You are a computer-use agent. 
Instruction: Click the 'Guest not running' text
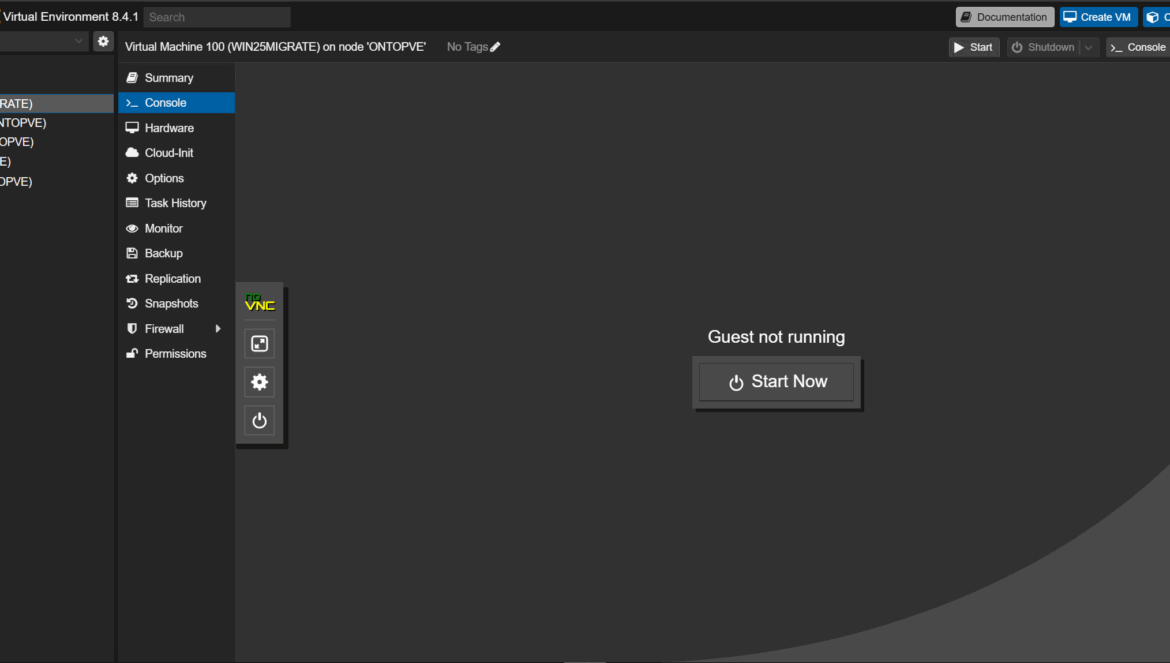776,337
